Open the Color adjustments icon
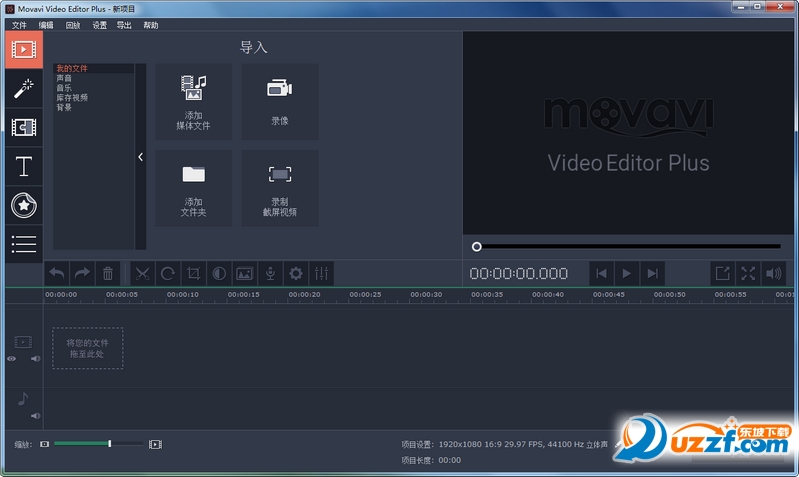Image resolution: width=799 pixels, height=477 pixels. tap(219, 274)
